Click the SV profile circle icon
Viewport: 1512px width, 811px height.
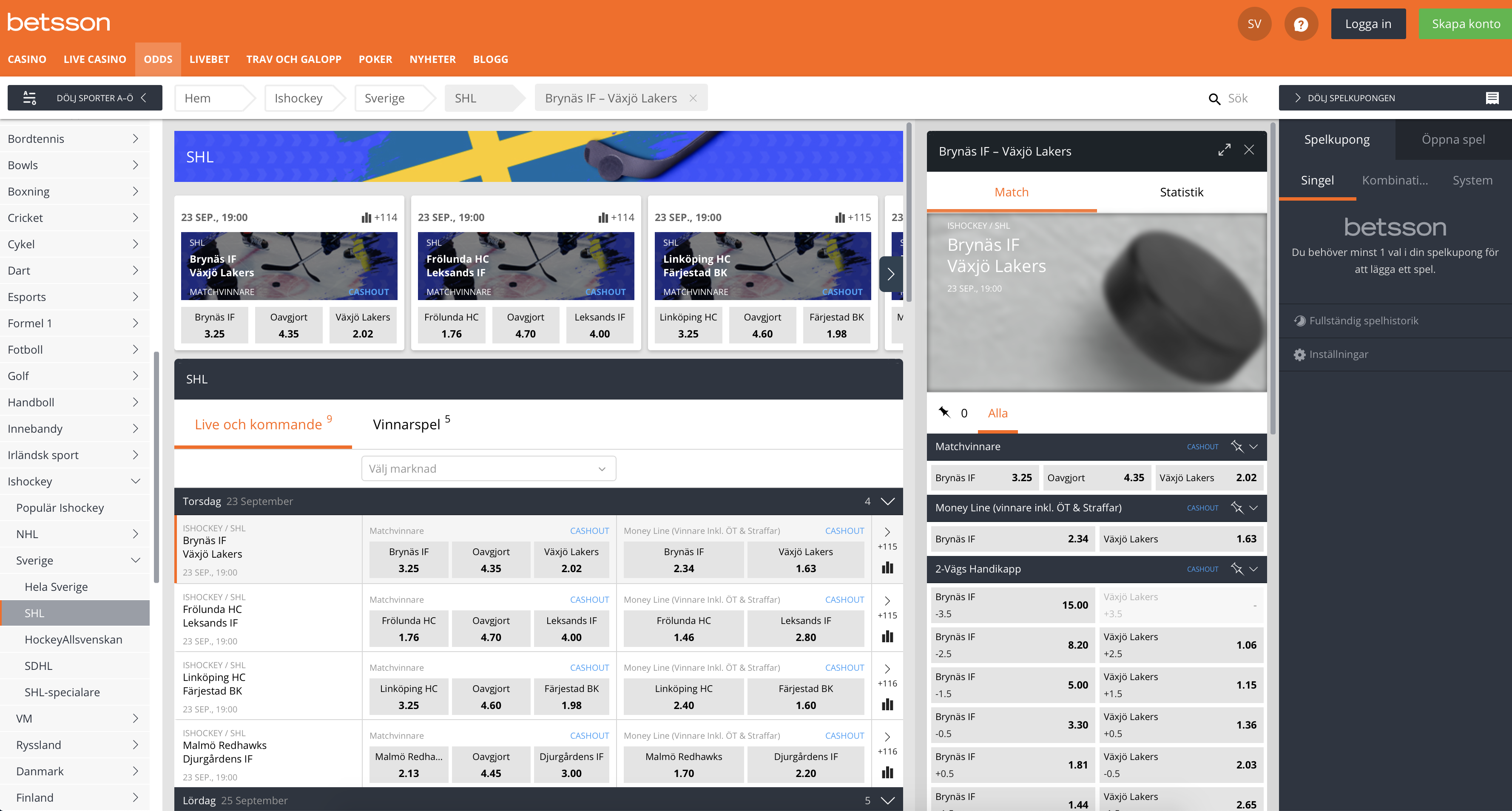[x=1254, y=23]
